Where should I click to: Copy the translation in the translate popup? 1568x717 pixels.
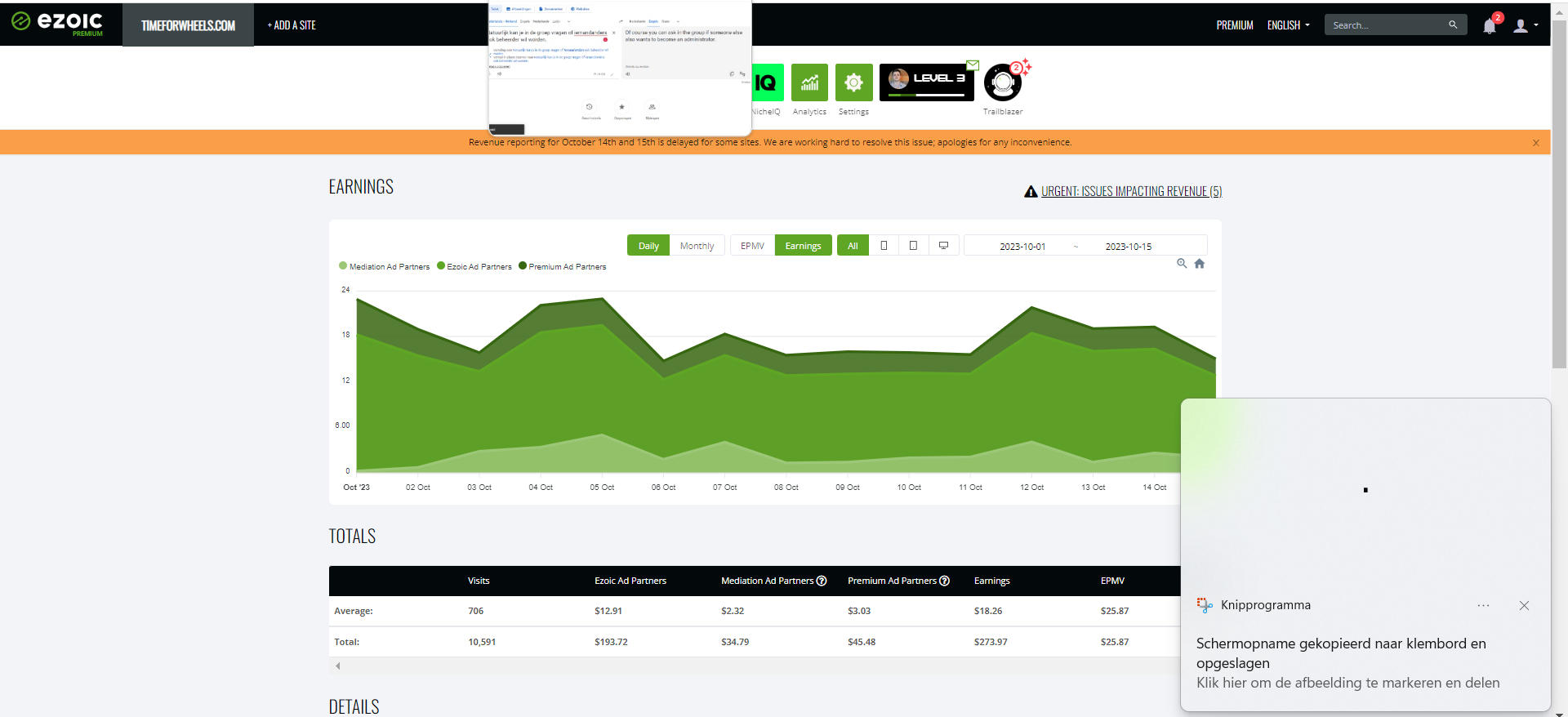click(732, 73)
